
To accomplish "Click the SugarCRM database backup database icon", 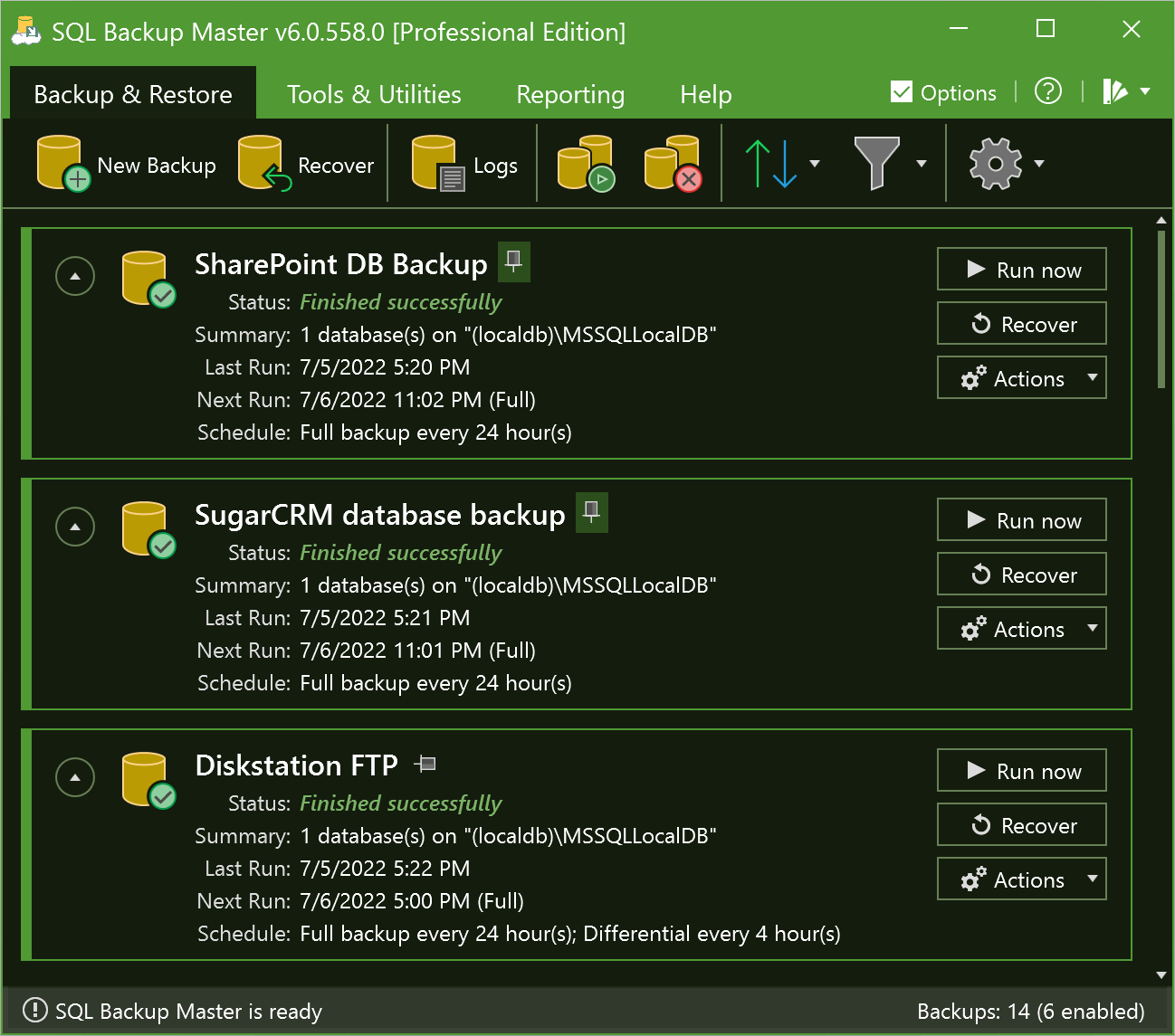I will 148,529.
